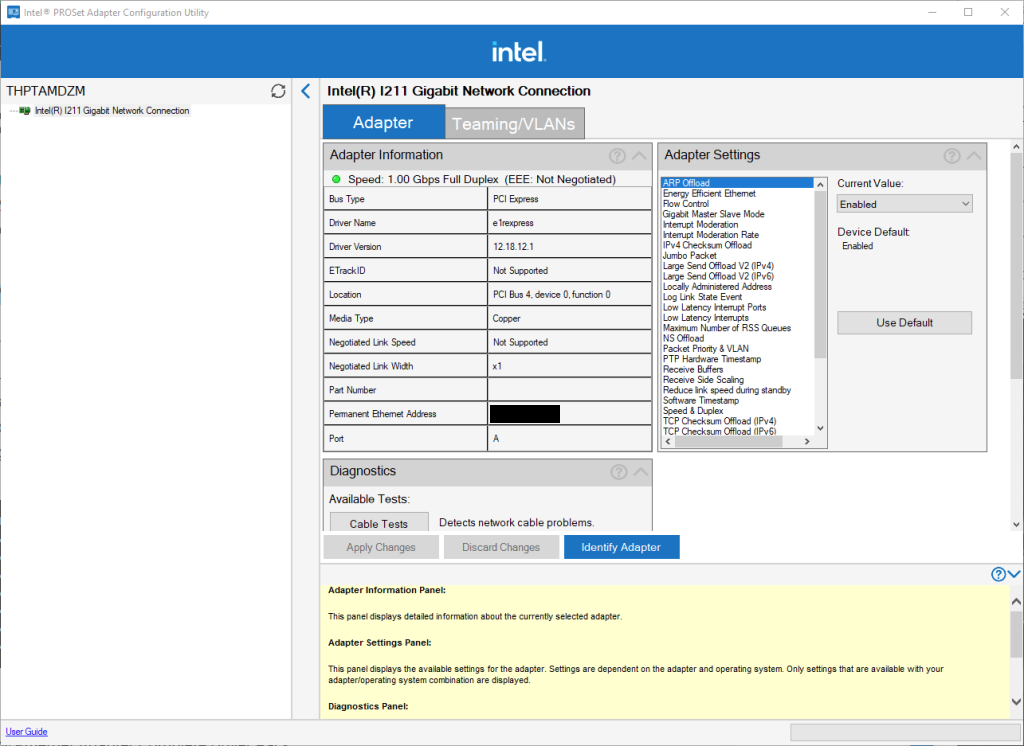Select TCP Checksum Offload (IPv4) setting
Viewport: 1024px width, 746px height.
[x=719, y=421]
